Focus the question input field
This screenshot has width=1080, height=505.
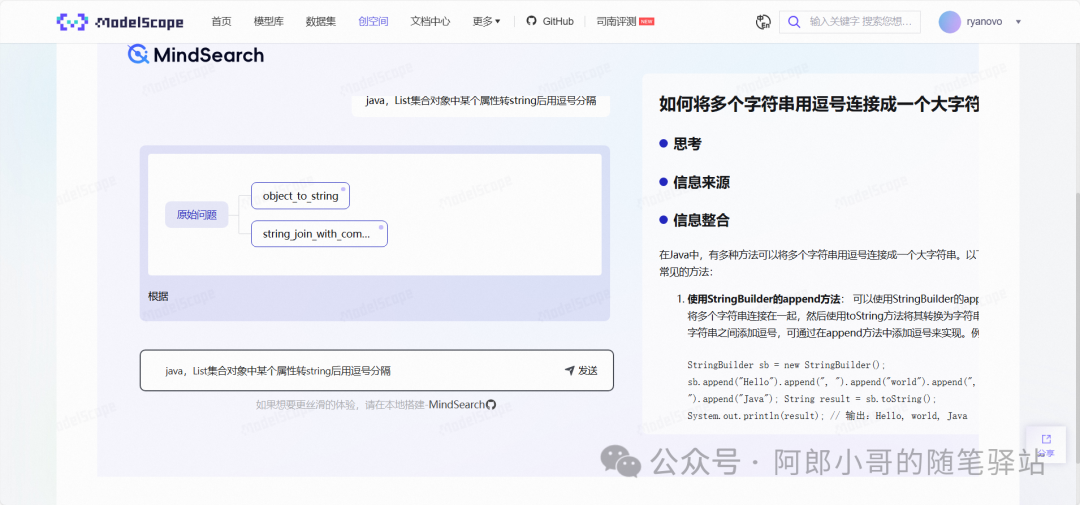pyautogui.click(x=350, y=370)
